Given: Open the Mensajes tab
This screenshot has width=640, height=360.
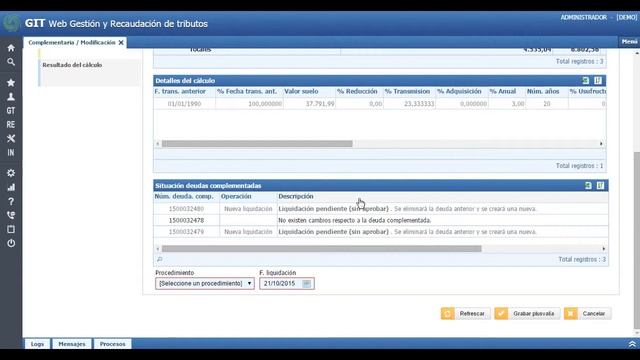Looking at the screenshot, I should [x=72, y=344].
